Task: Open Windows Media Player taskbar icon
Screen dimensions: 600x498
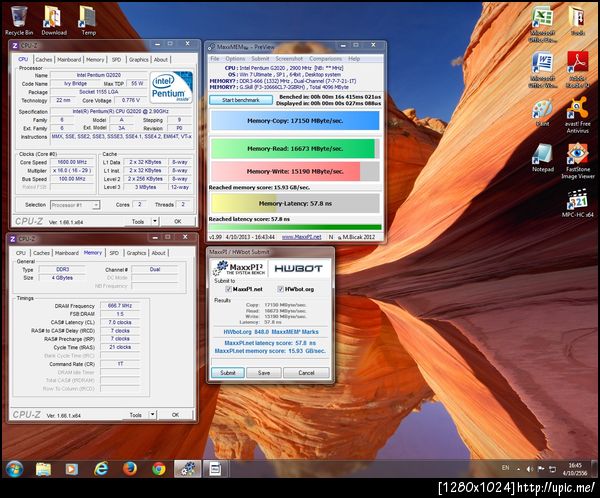Action: (x=72, y=469)
